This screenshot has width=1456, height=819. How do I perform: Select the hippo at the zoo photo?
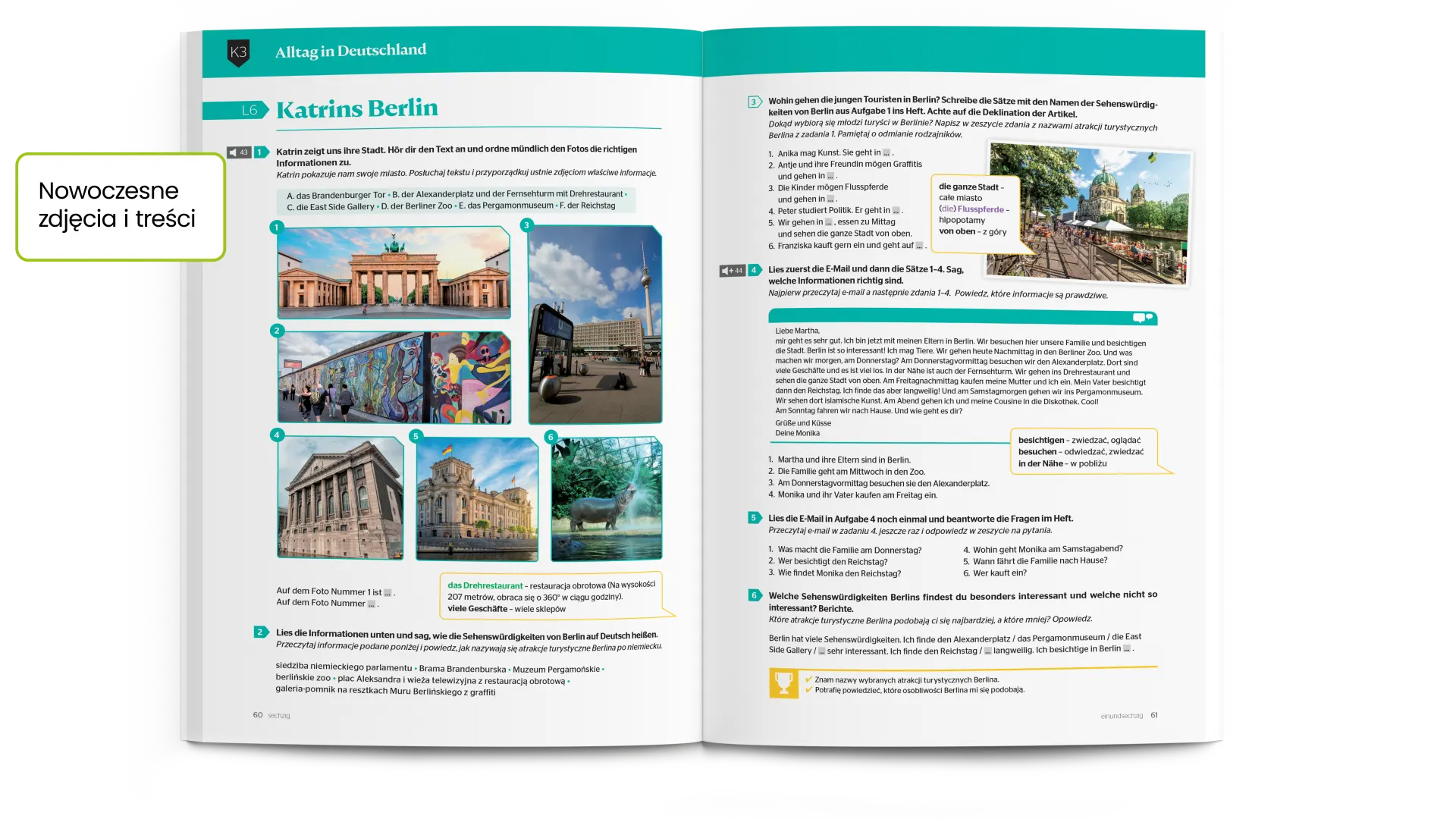(x=606, y=499)
